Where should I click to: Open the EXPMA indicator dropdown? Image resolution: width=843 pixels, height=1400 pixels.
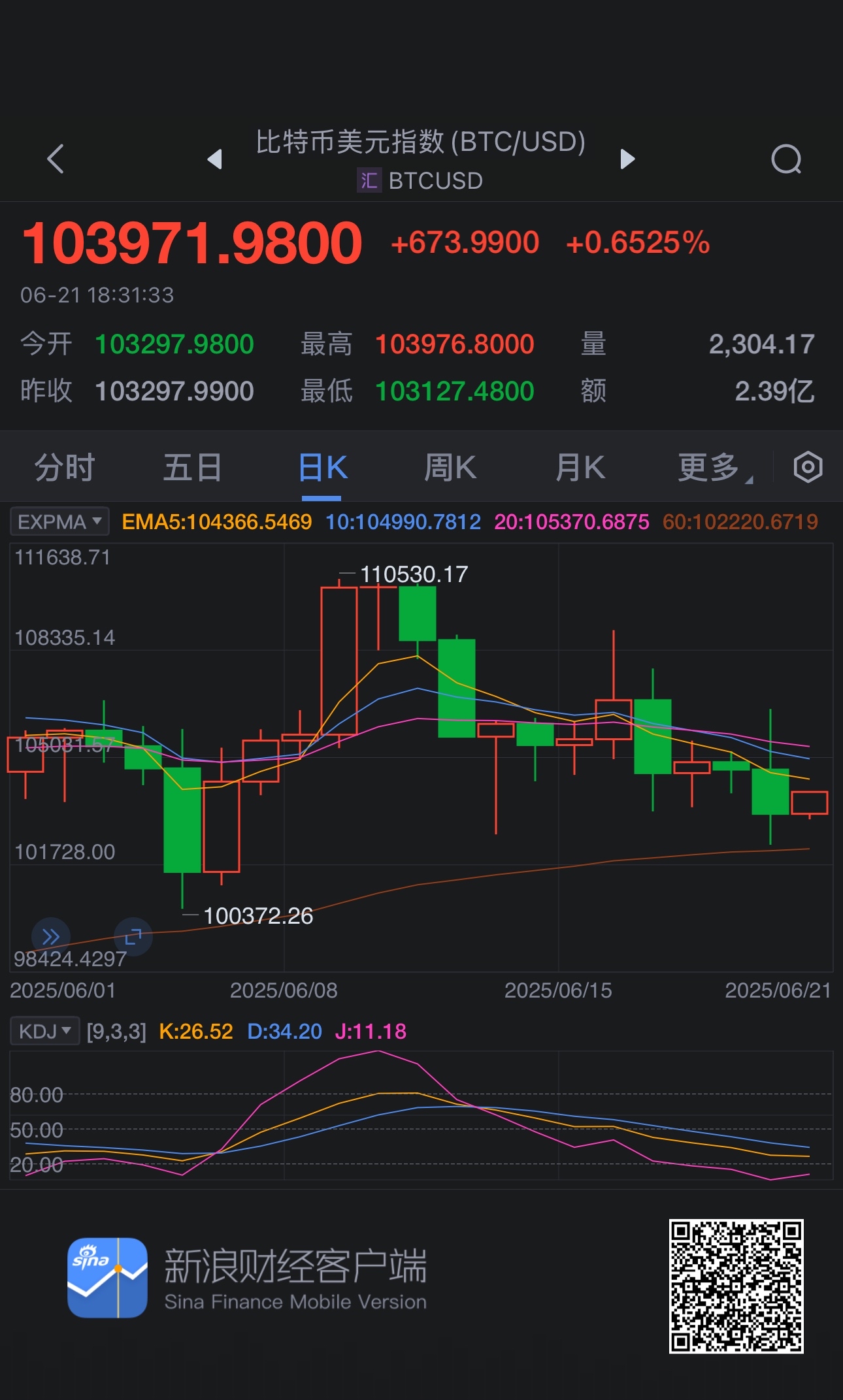pyautogui.click(x=59, y=522)
